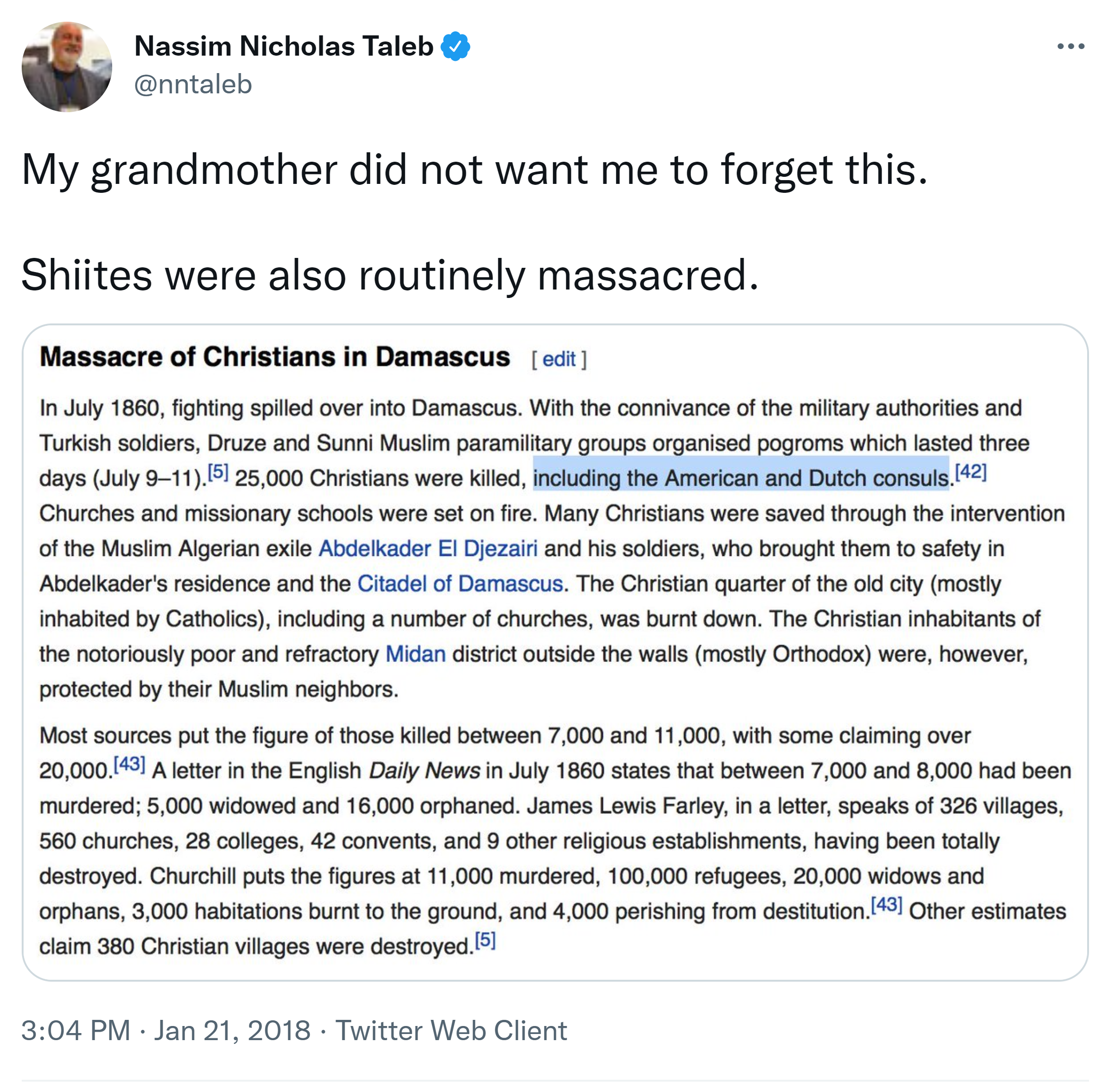Click the @nntaleb handle
Image resolution: width=1106 pixels, height=1092 pixels.
pyautogui.click(x=193, y=85)
